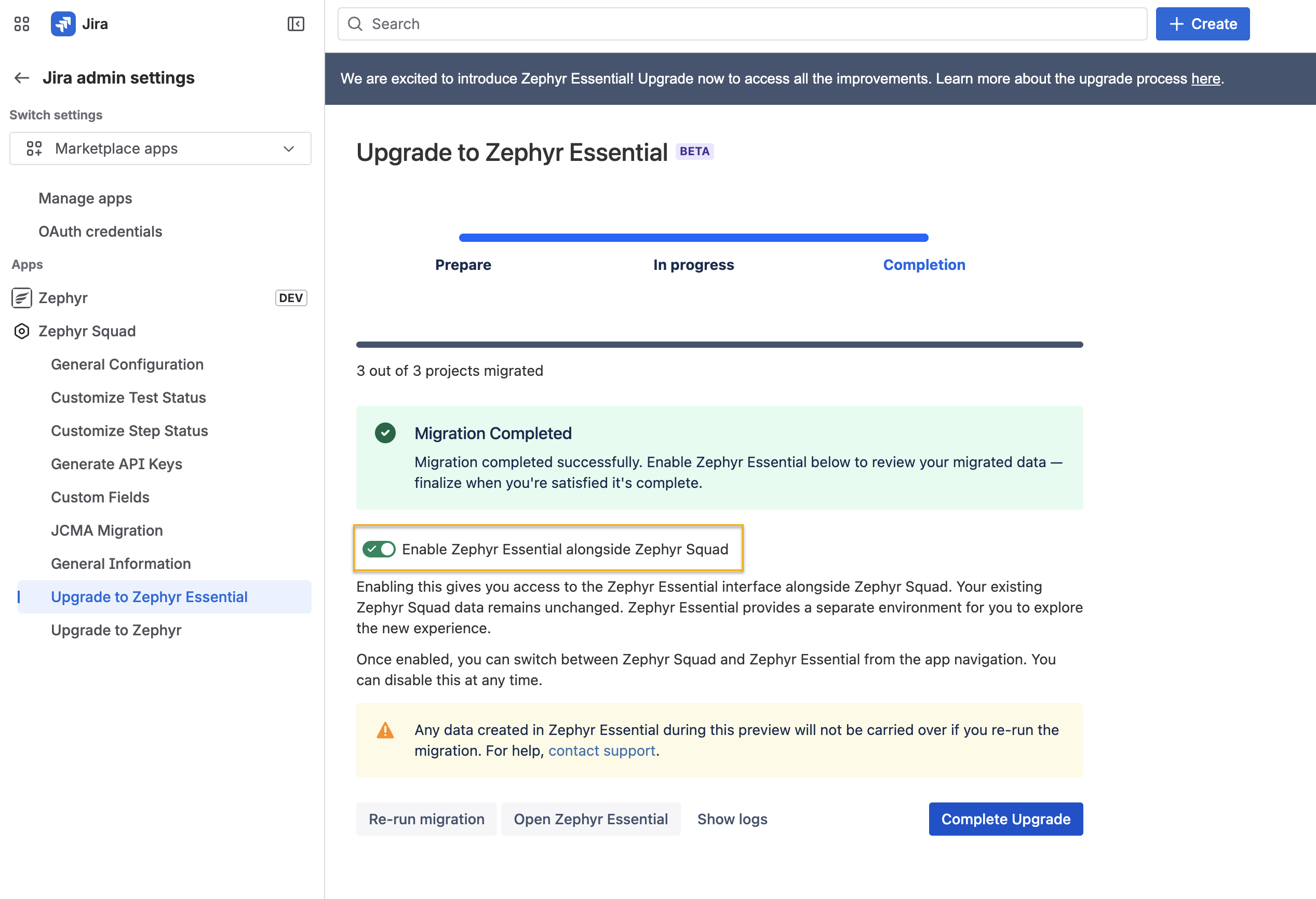Click Complete Upgrade button

(x=1005, y=819)
